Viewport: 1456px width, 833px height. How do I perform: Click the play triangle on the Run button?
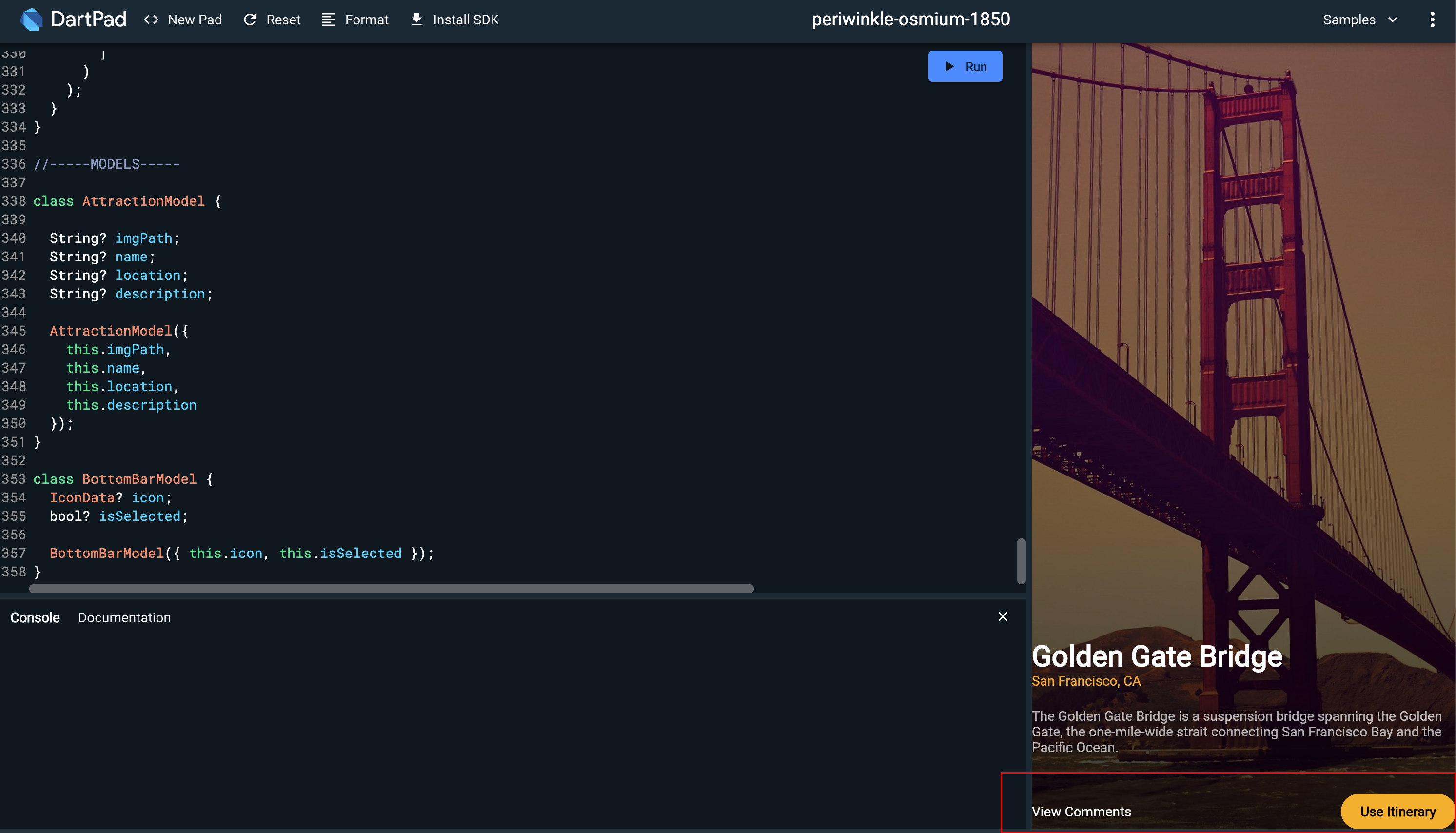point(949,66)
